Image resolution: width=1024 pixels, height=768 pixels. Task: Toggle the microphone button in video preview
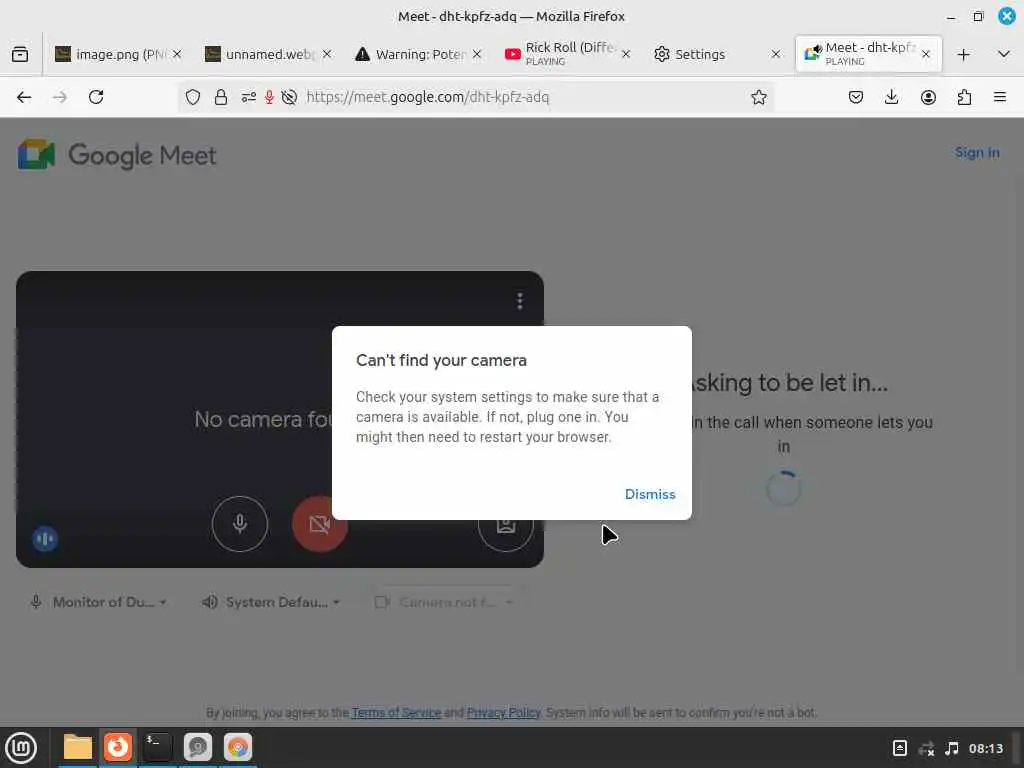(x=240, y=524)
